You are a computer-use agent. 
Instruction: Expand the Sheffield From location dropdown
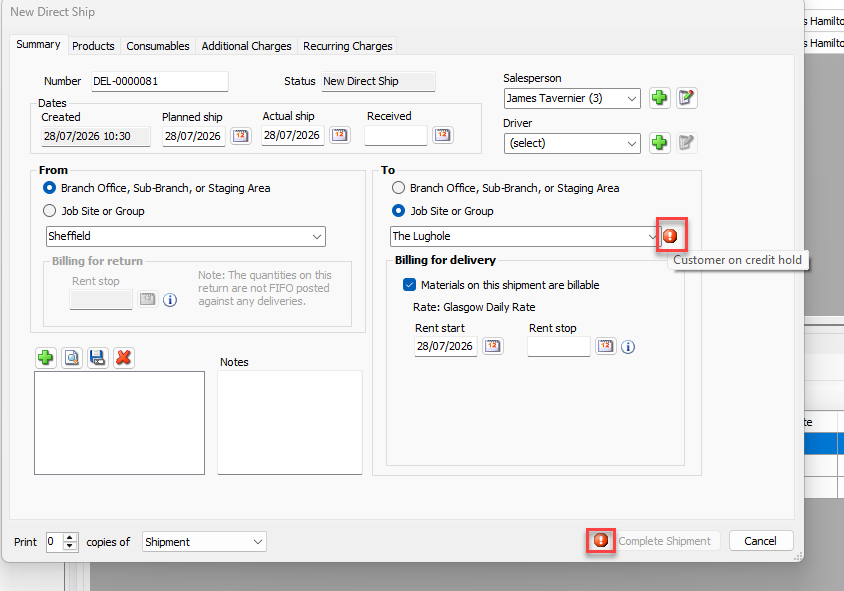pyautogui.click(x=317, y=236)
